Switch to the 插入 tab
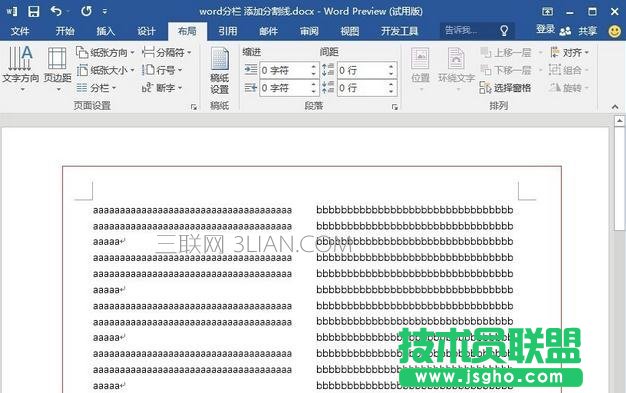 coord(106,31)
